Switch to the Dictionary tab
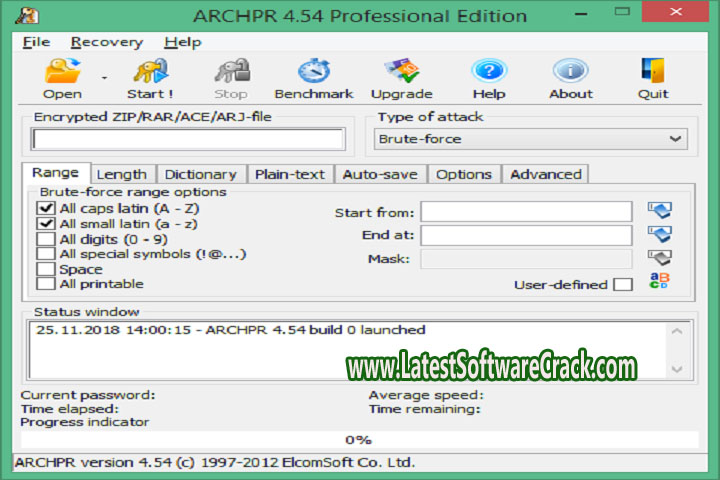 200,174
